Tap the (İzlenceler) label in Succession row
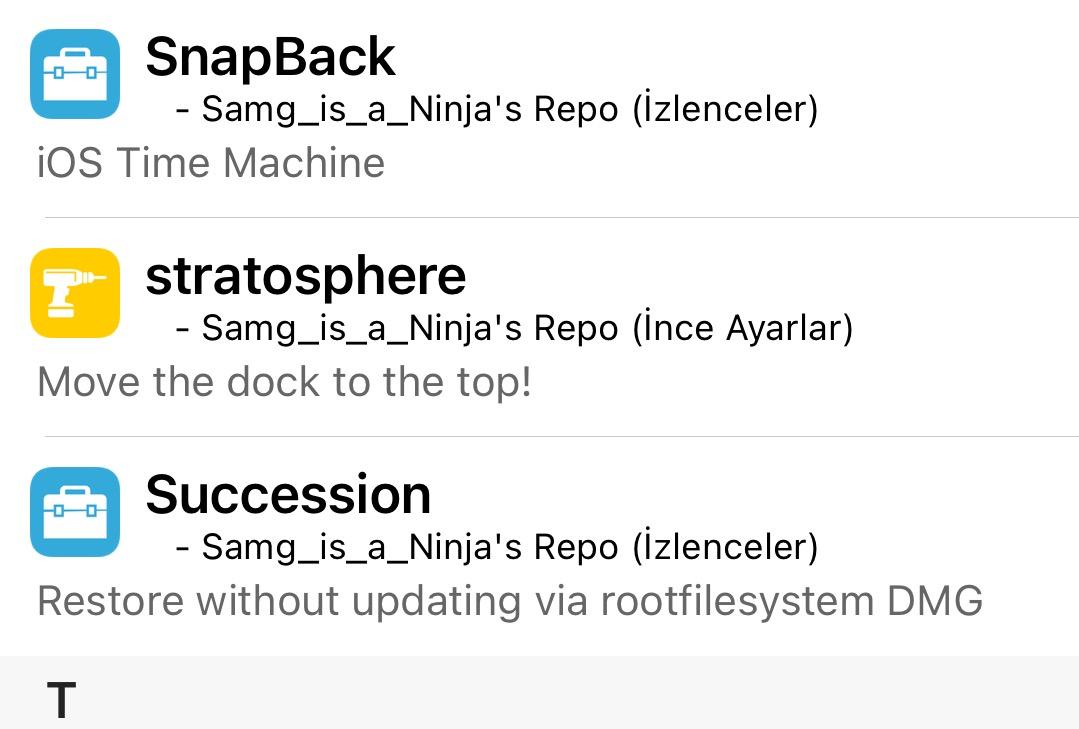Image resolution: width=1079 pixels, height=729 pixels. pyautogui.click(x=725, y=547)
